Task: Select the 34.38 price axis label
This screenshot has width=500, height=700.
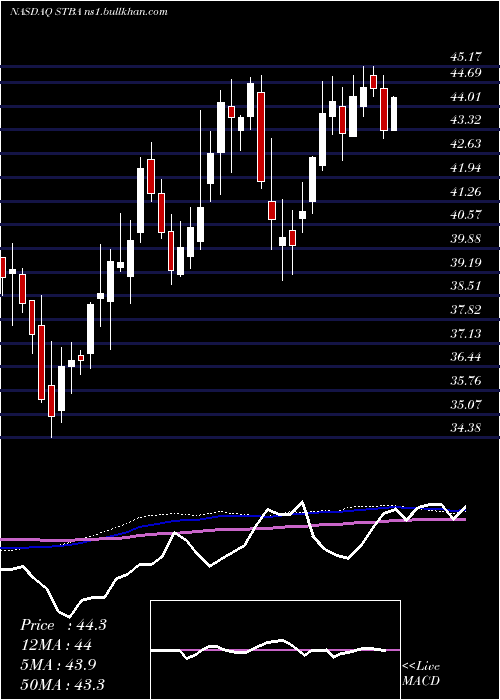Action: click(465, 428)
